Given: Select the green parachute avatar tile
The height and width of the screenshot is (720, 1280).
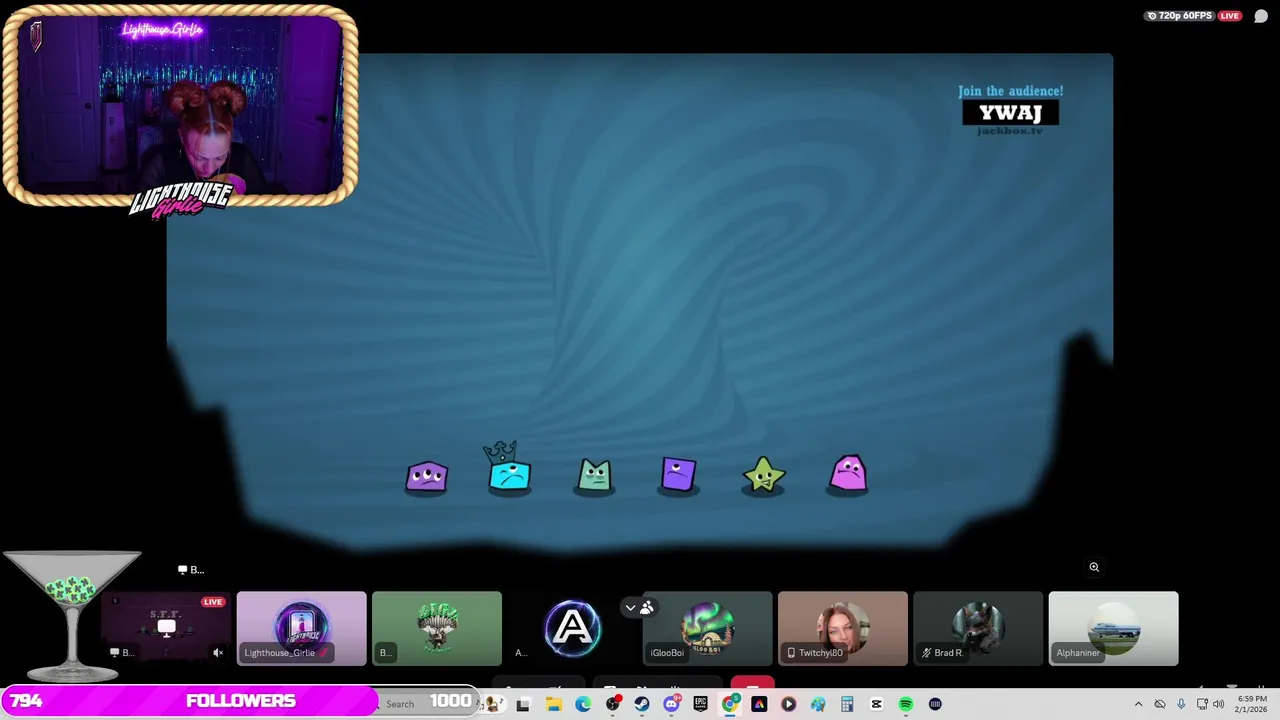Looking at the screenshot, I should pyautogui.click(x=437, y=628).
